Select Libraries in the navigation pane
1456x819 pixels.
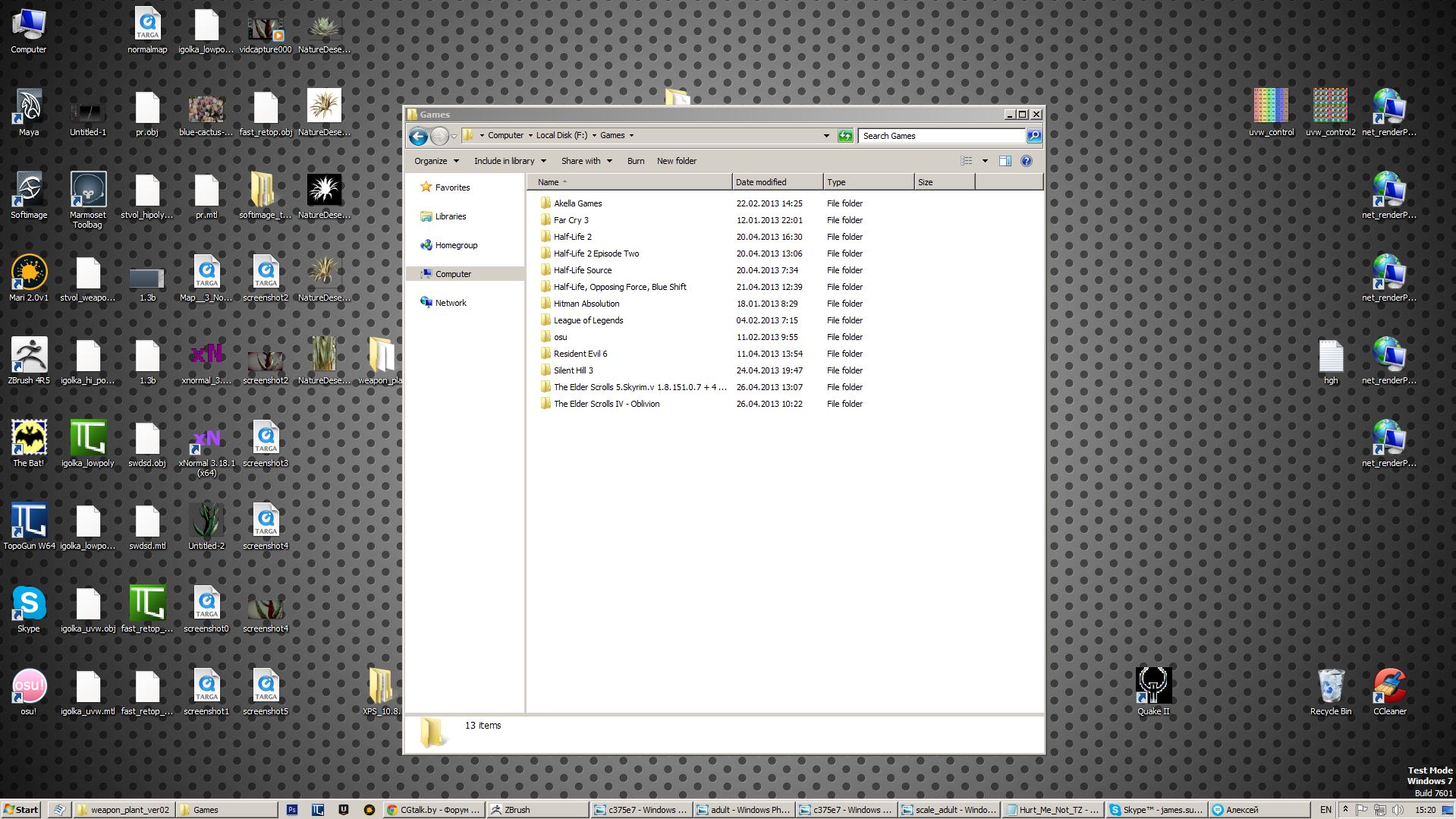[x=450, y=216]
